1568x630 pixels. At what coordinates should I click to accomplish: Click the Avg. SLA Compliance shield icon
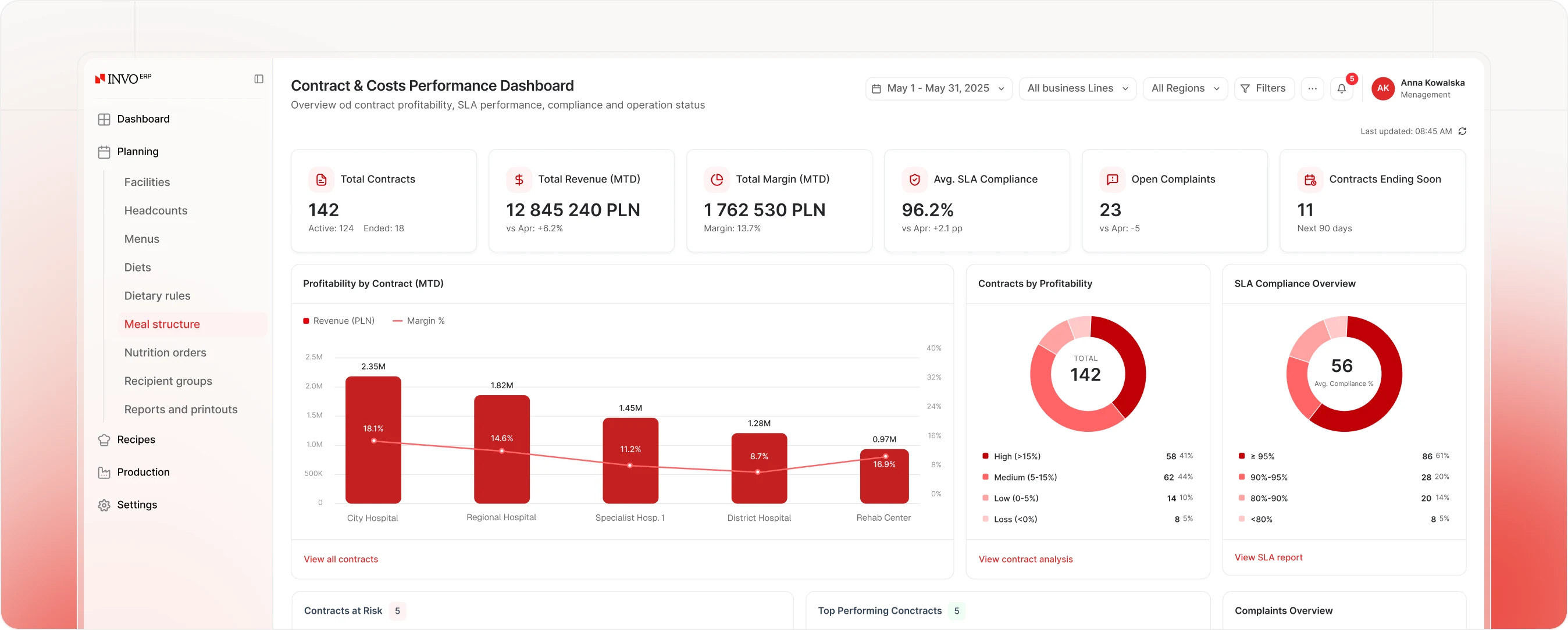coord(914,180)
